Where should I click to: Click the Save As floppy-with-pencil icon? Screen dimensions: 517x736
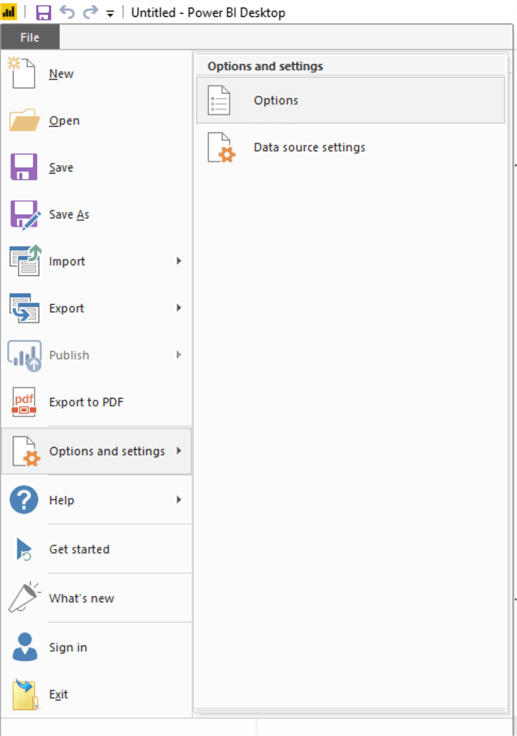25,215
